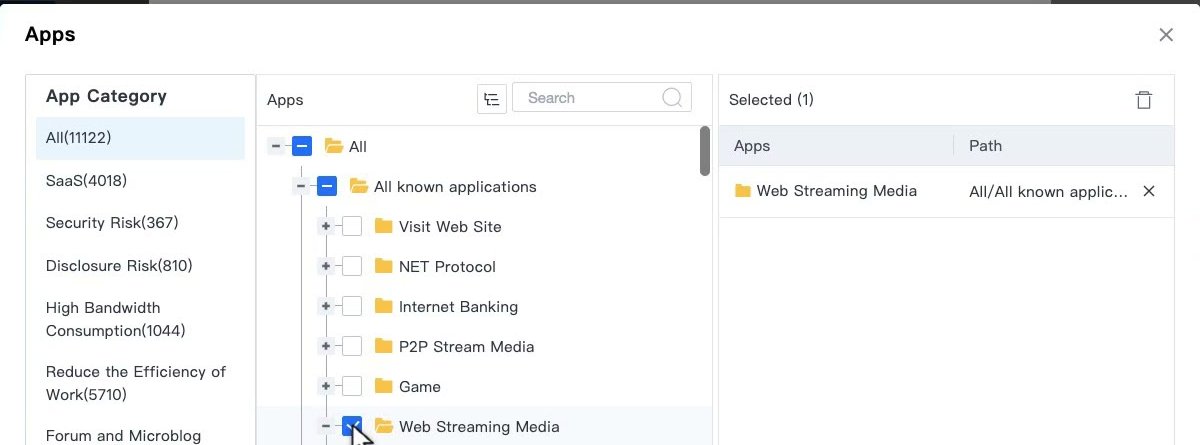
Task: Click the Selected (1) heading
Action: [x=771, y=100]
